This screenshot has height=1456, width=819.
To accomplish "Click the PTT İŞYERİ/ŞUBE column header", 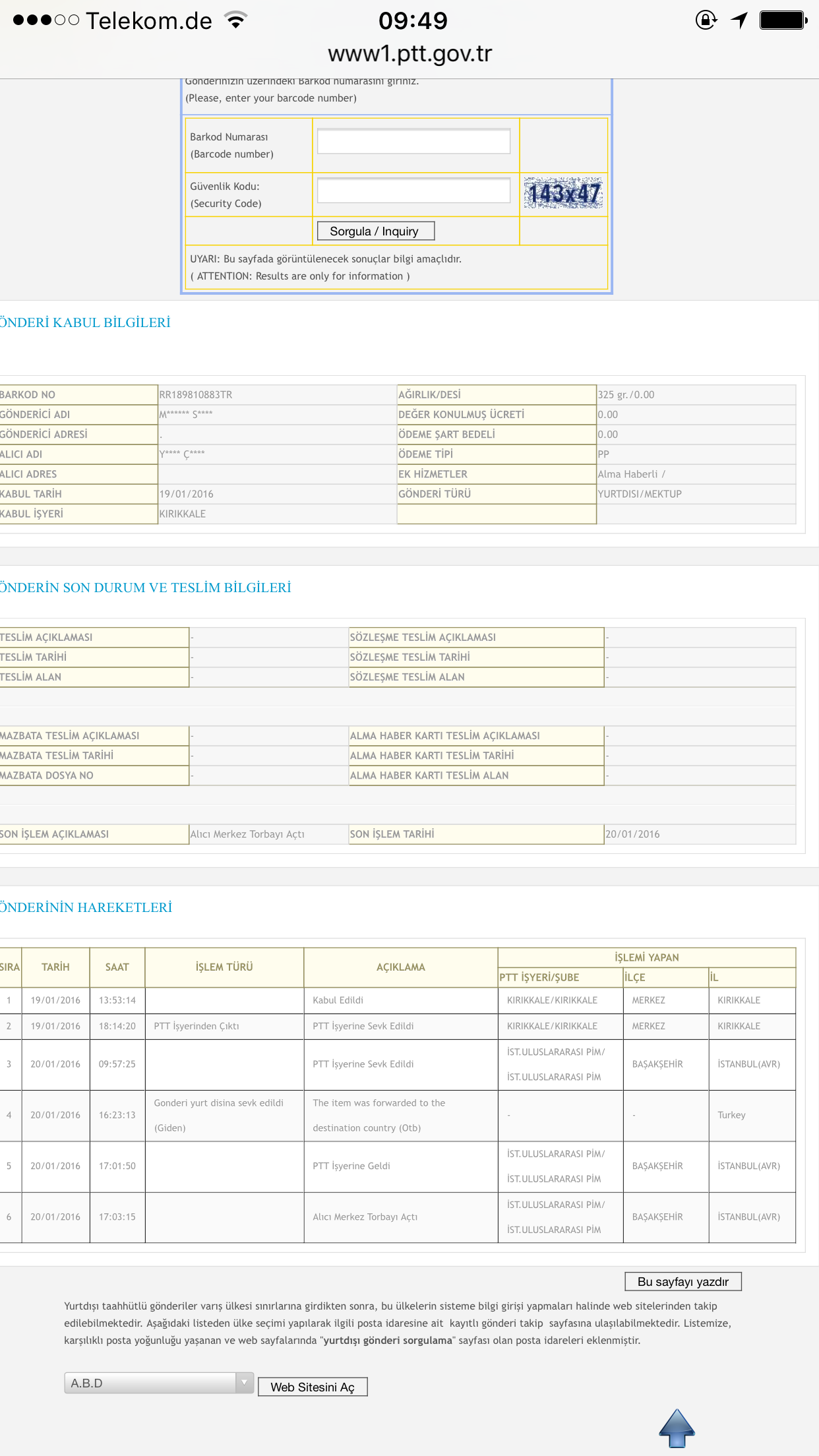I will (561, 977).
